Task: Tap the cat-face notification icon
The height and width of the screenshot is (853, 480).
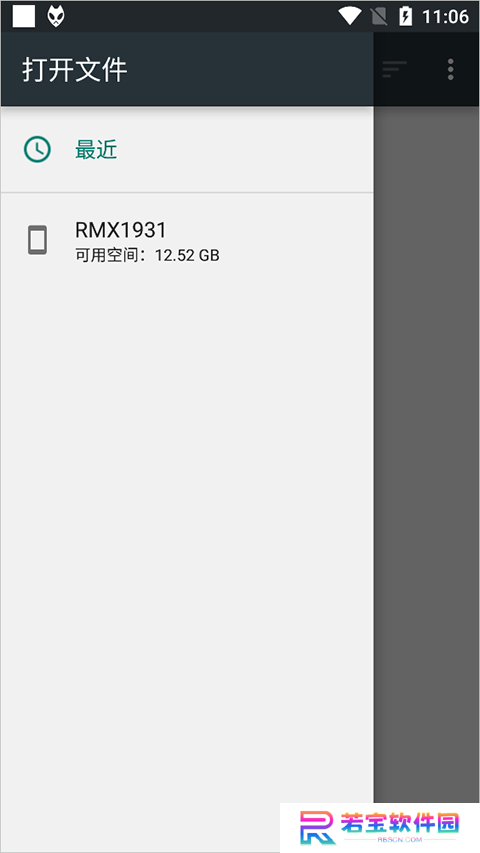Action: [x=56, y=16]
